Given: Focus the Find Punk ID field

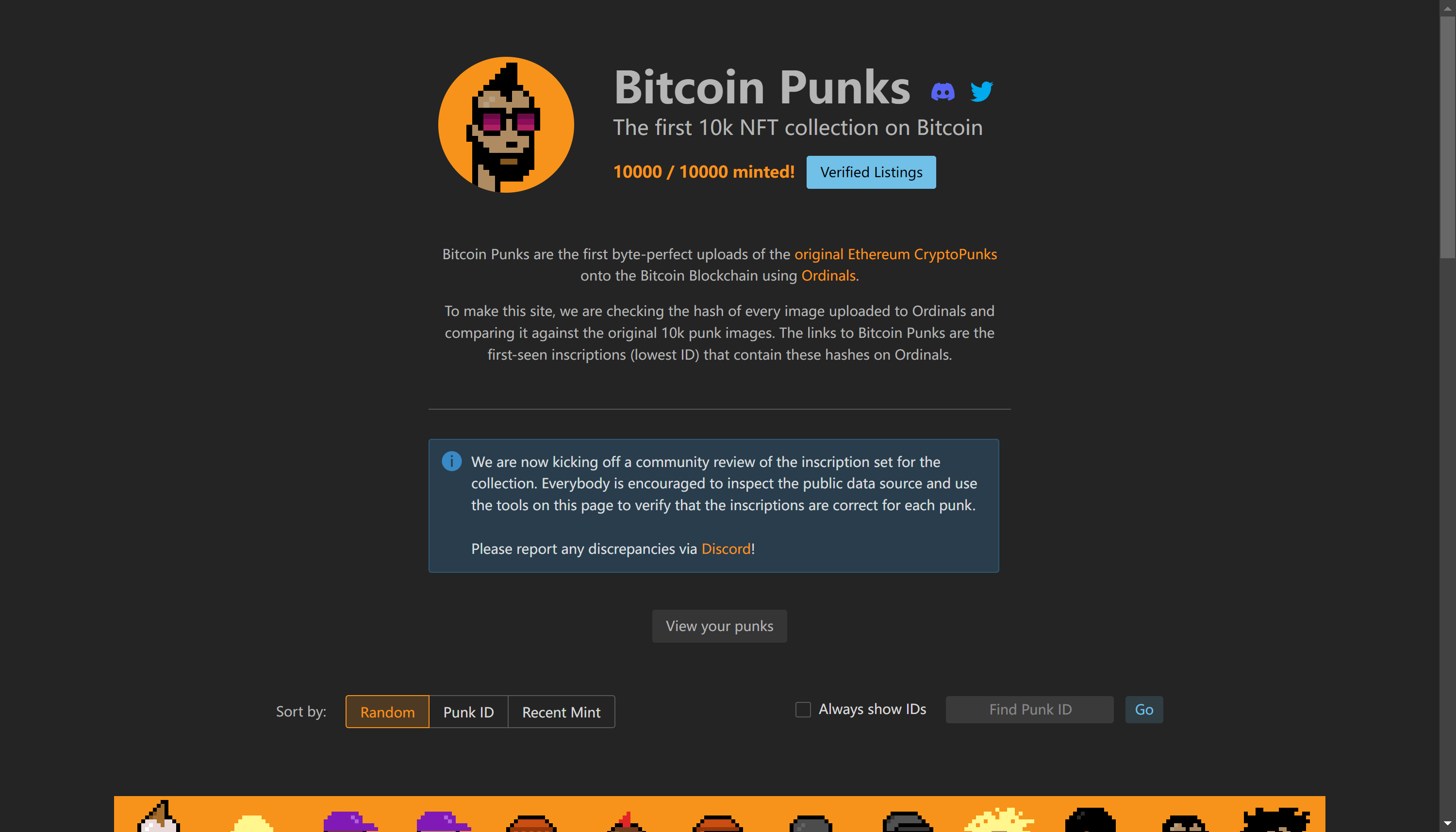Looking at the screenshot, I should pos(1029,710).
